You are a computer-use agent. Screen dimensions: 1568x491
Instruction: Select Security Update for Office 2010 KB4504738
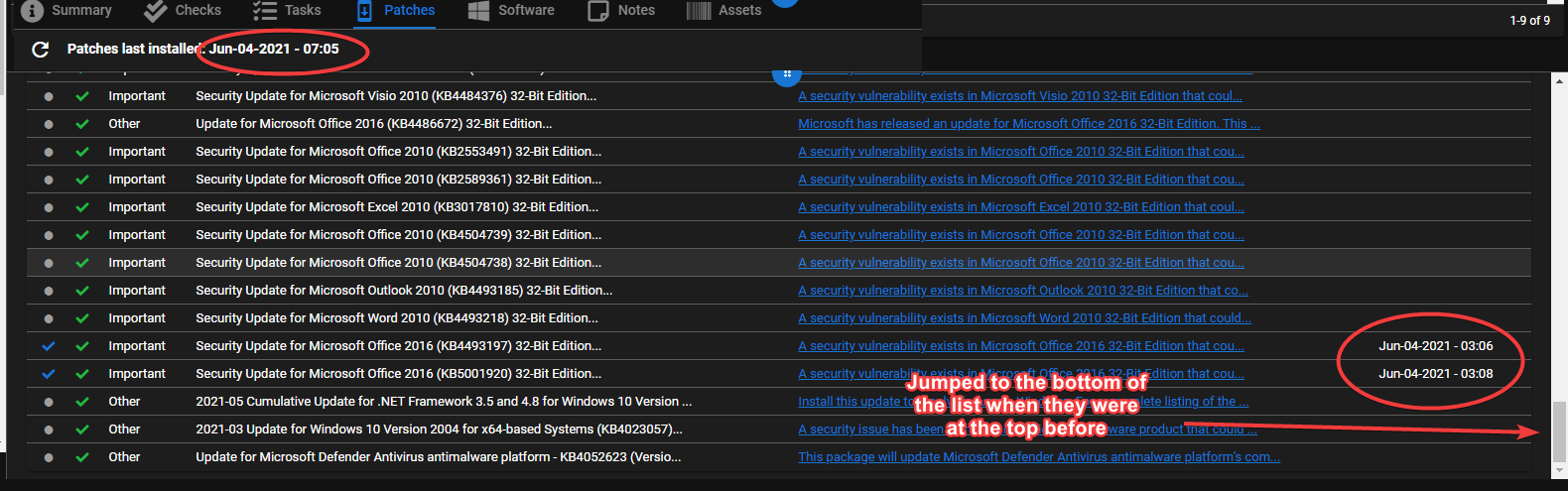[x=399, y=263]
